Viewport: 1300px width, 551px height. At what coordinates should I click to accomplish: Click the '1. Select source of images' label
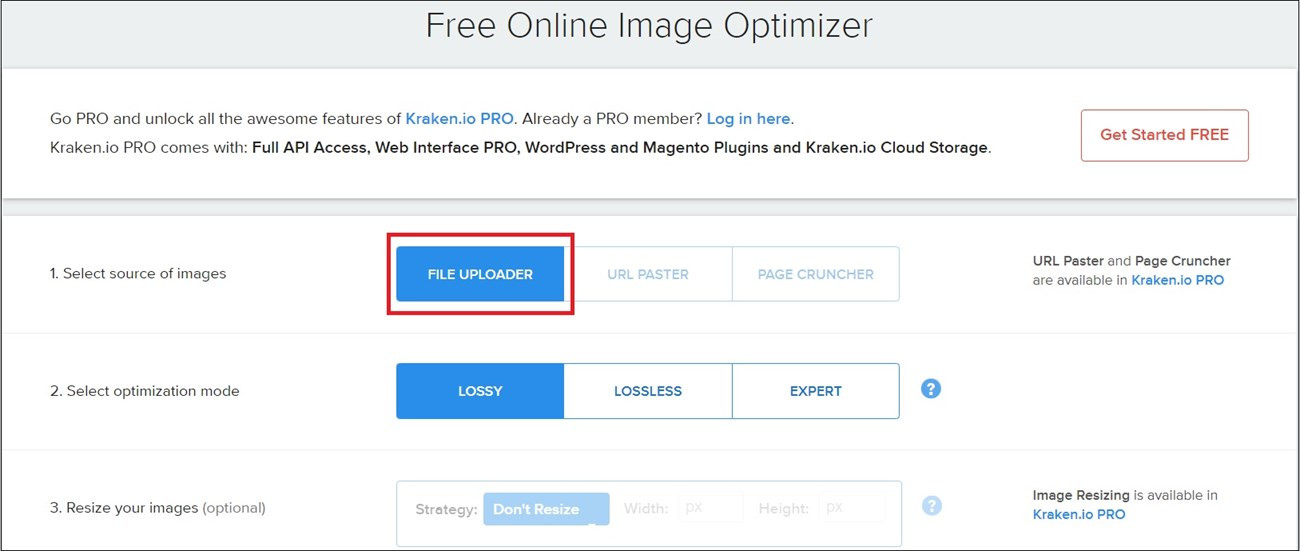138,274
